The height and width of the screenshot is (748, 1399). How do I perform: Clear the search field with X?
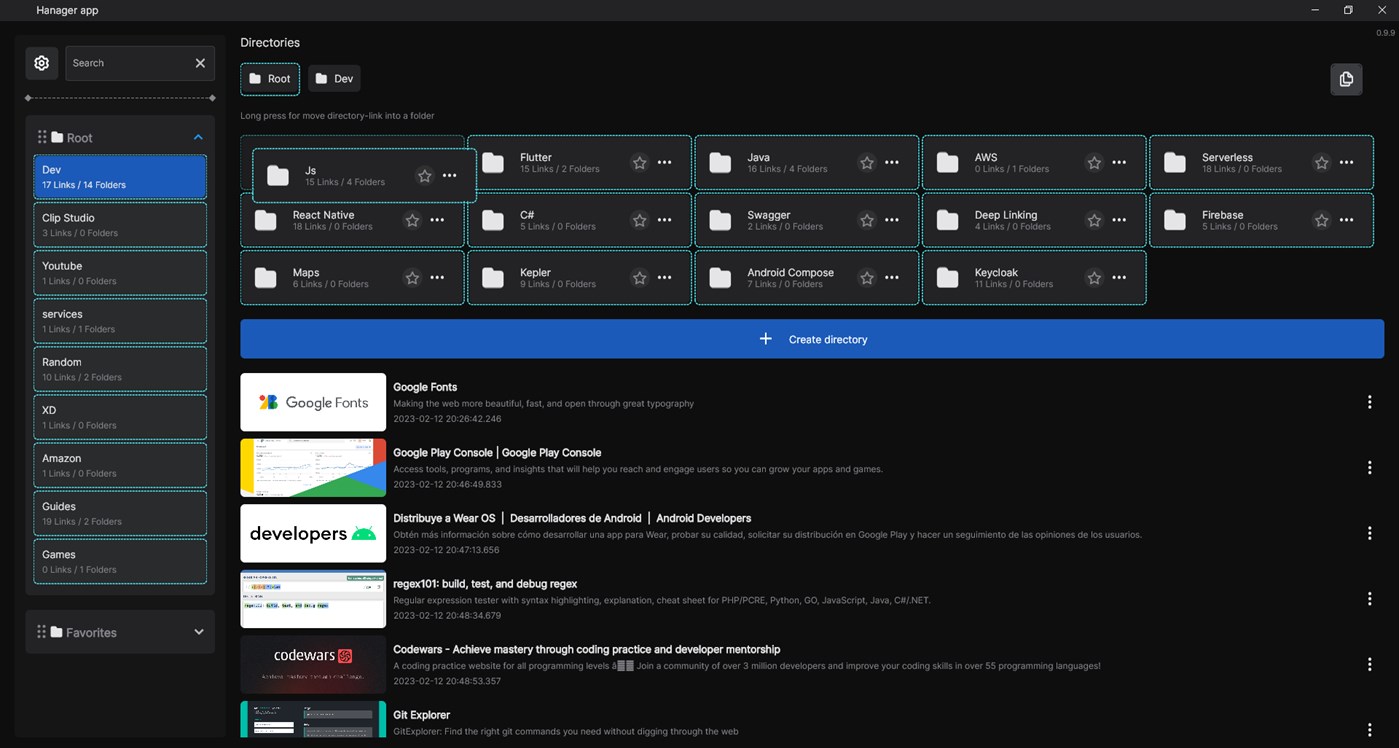coord(200,63)
